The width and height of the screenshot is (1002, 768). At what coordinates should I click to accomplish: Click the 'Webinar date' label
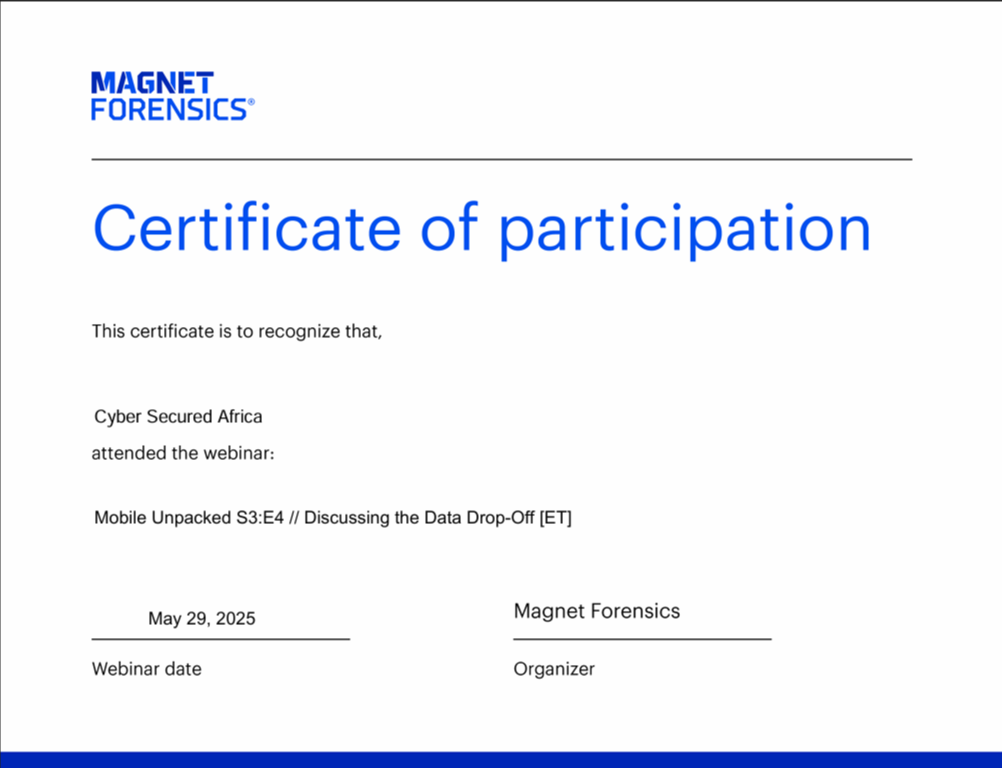[x=146, y=669]
